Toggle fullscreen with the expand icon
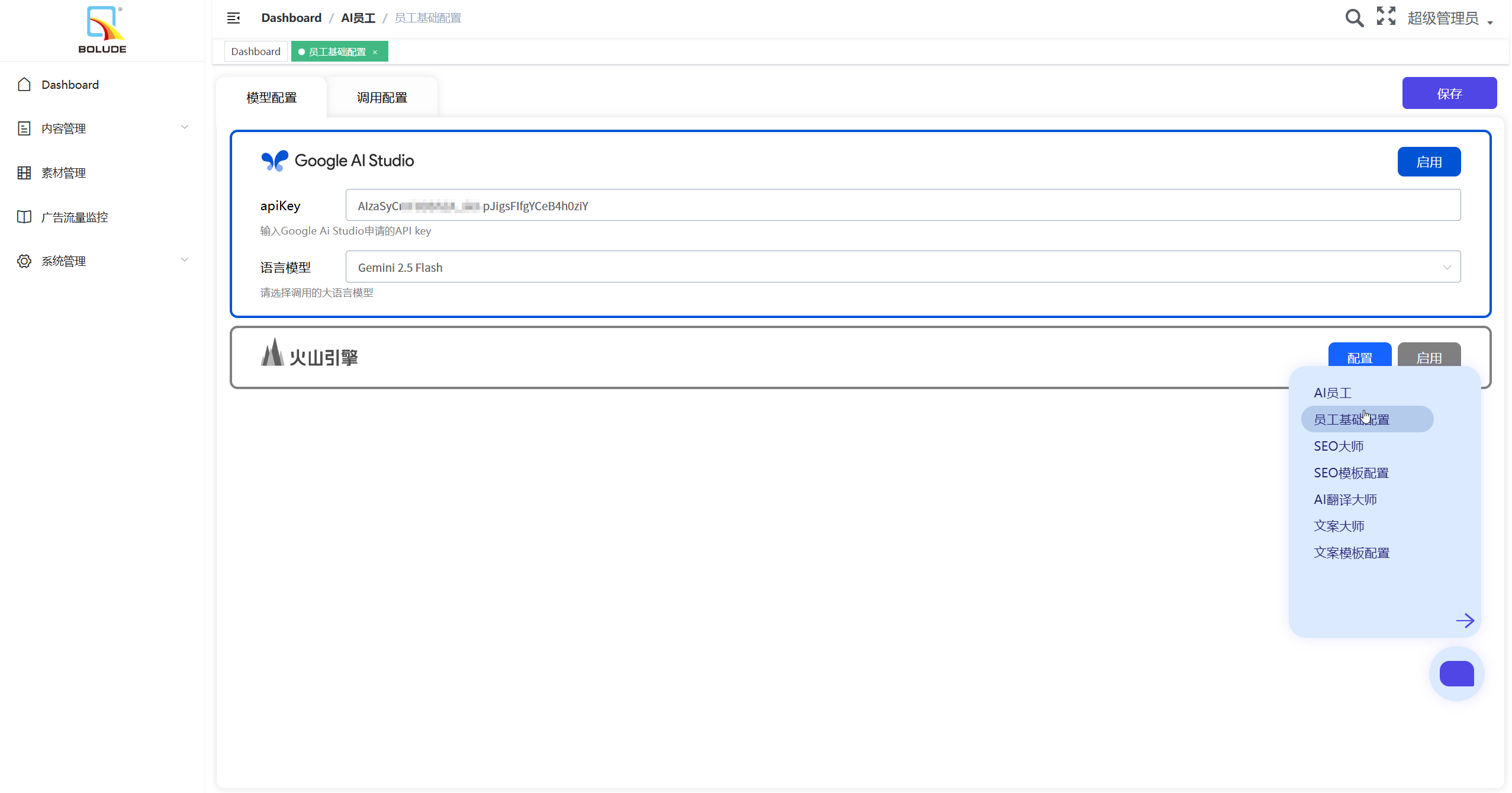Image resolution: width=1512 pixels, height=793 pixels. (x=1386, y=16)
